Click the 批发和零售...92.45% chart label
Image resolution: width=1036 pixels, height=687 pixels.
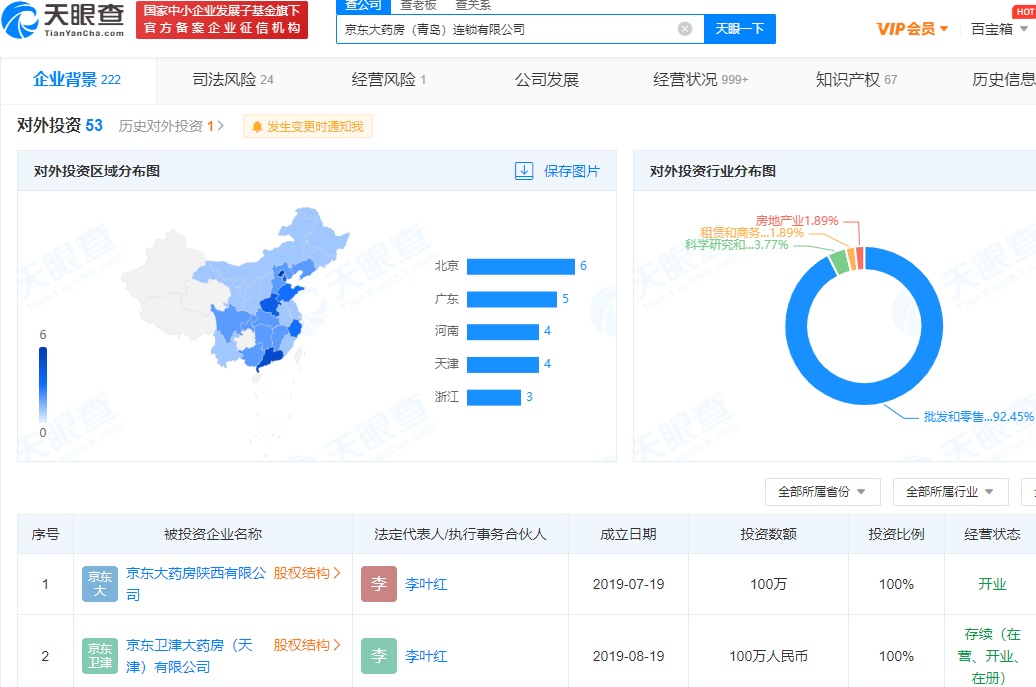tap(979, 417)
